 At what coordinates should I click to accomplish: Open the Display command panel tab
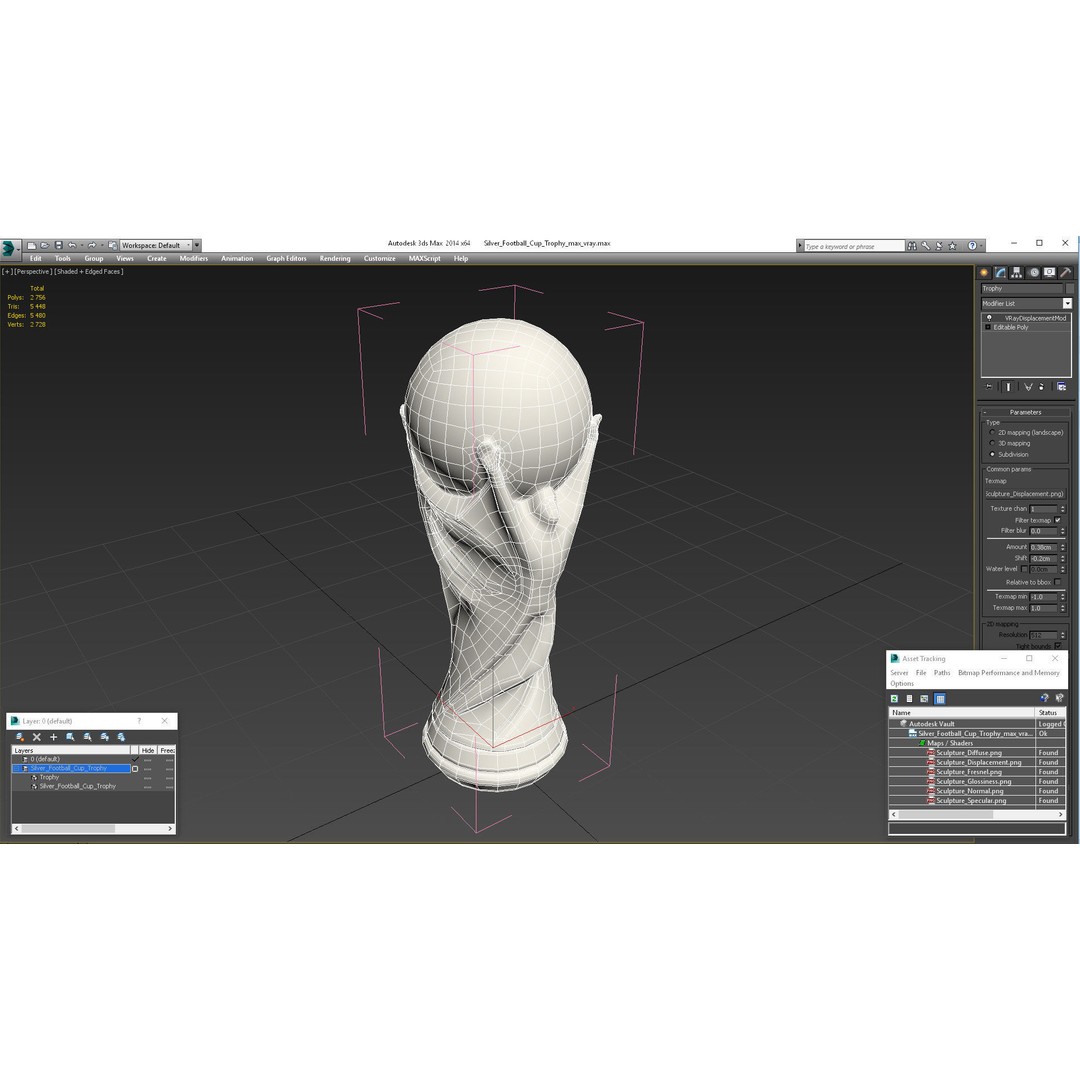pos(1049,273)
